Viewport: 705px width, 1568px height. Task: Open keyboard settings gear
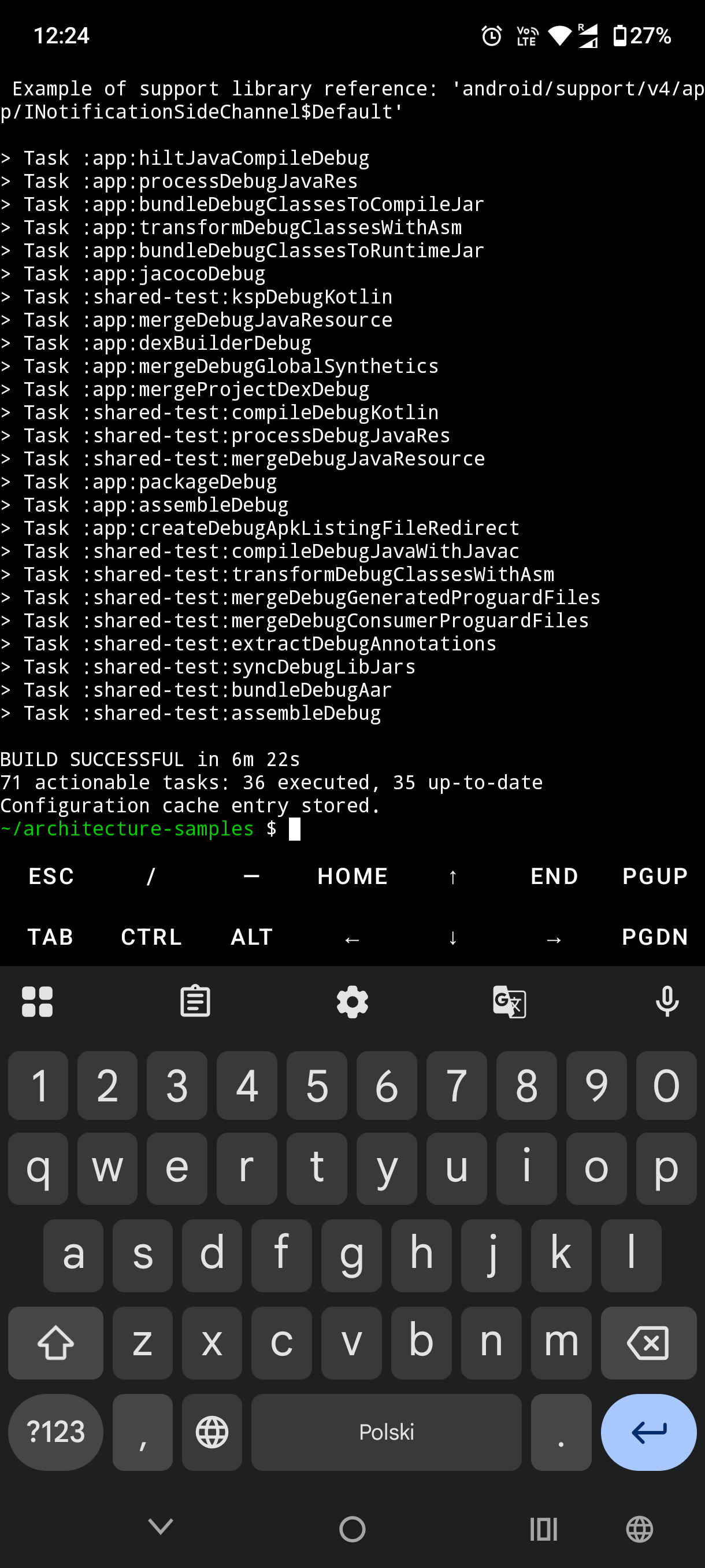tap(352, 1001)
